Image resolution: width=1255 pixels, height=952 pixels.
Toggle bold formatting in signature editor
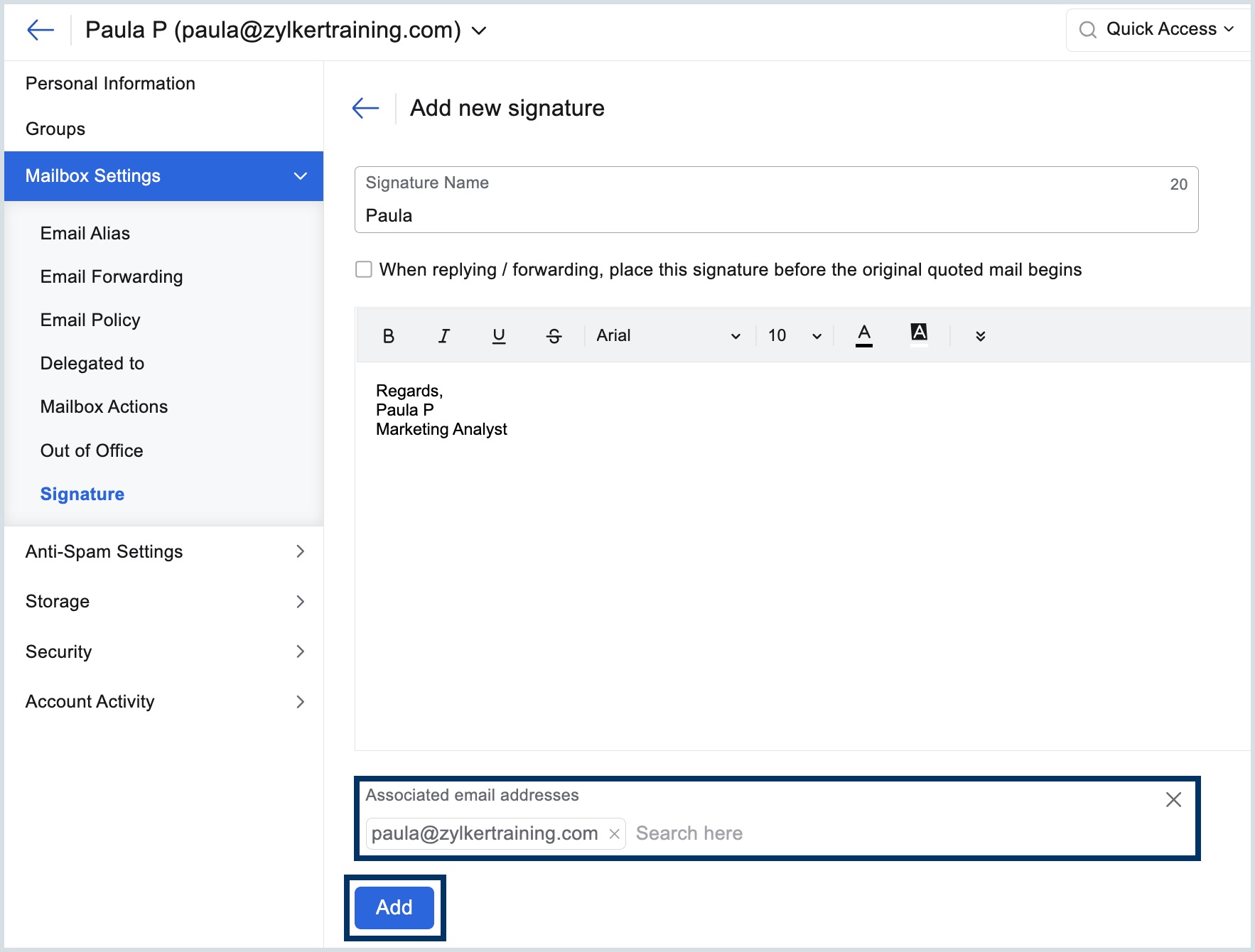[388, 336]
